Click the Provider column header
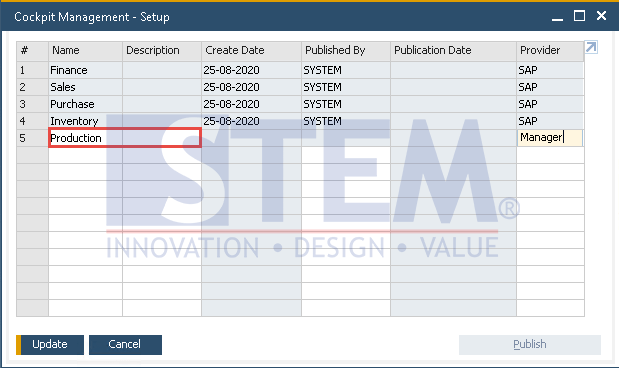Viewport: 619px width, 368px height. [x=550, y=51]
